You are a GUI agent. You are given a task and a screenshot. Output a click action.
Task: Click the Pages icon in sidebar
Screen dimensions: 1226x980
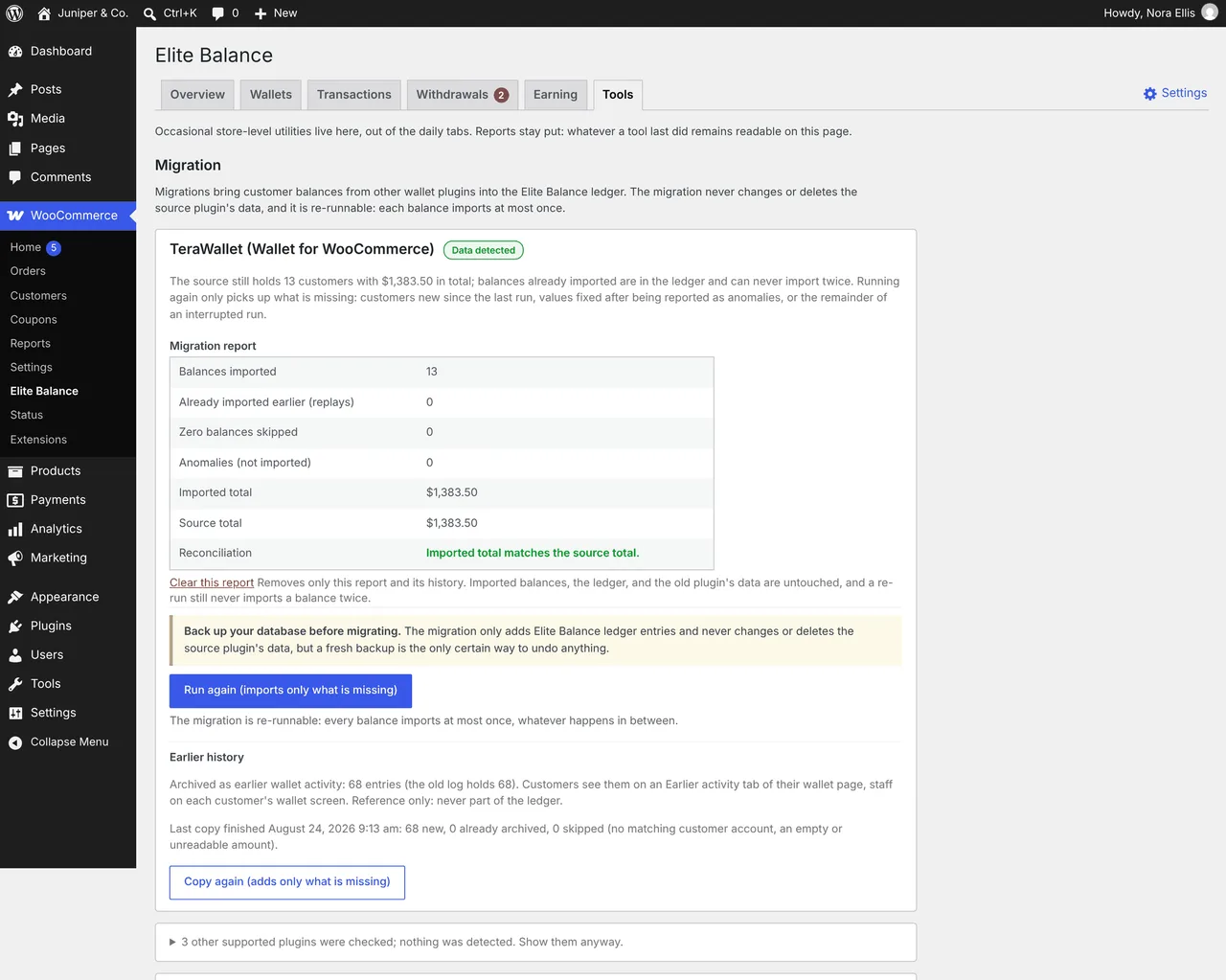[15, 148]
